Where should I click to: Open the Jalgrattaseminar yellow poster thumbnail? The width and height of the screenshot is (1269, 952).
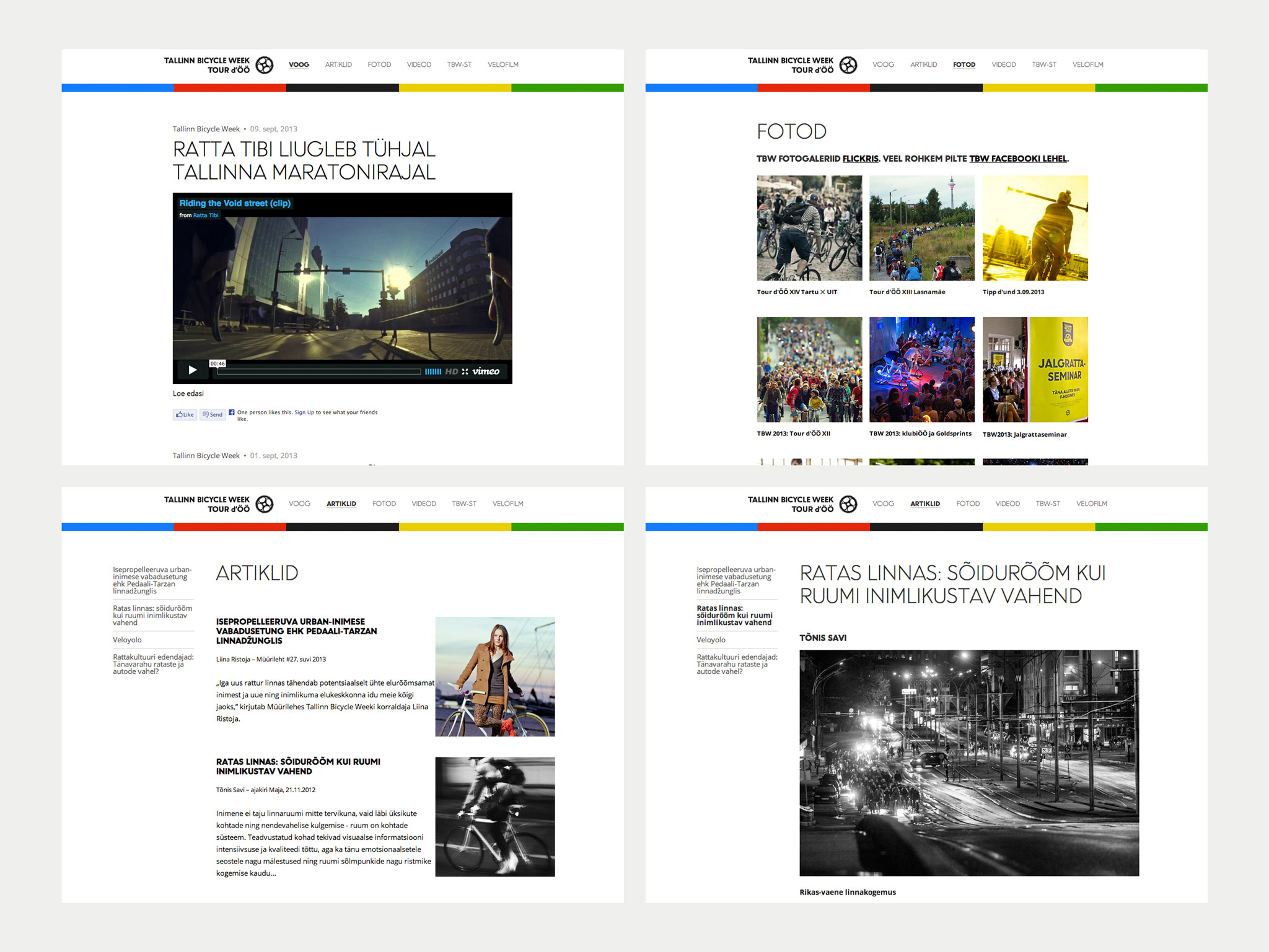pyautogui.click(x=1035, y=370)
